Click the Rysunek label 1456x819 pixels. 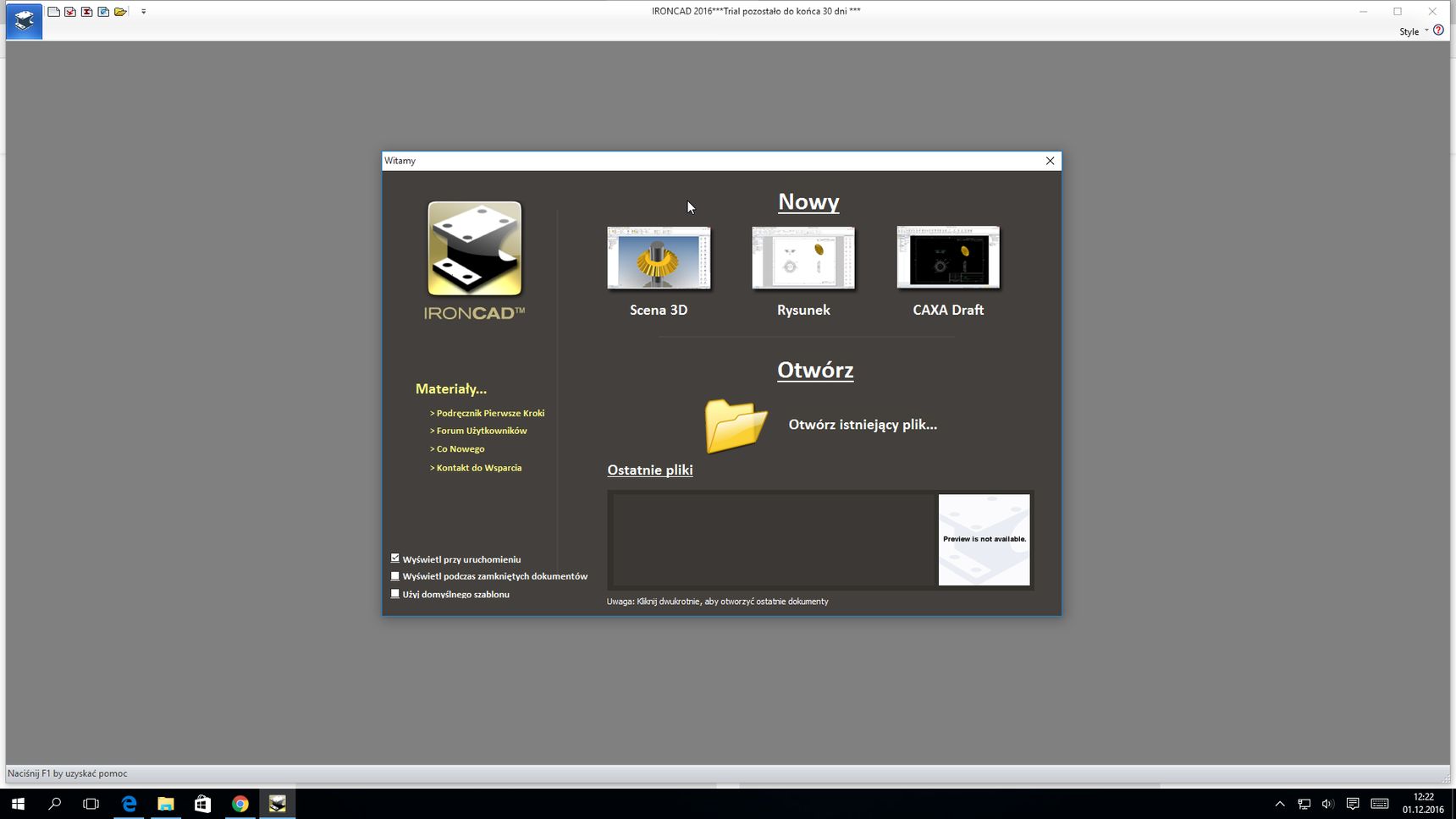coord(803,310)
